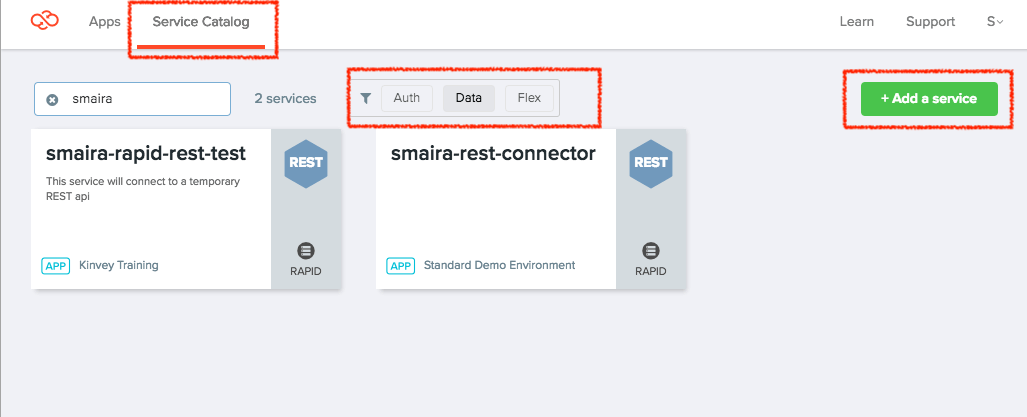Click REST hexagon icon on smaira-rest-connector
1027x417 pixels.
point(651,162)
